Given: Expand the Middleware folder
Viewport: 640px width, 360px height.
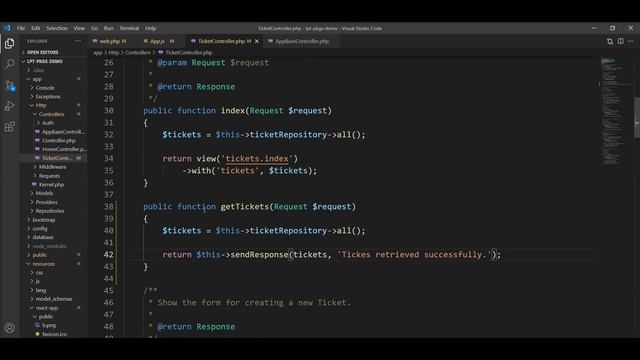Looking at the screenshot, I should pyautogui.click(x=52, y=167).
